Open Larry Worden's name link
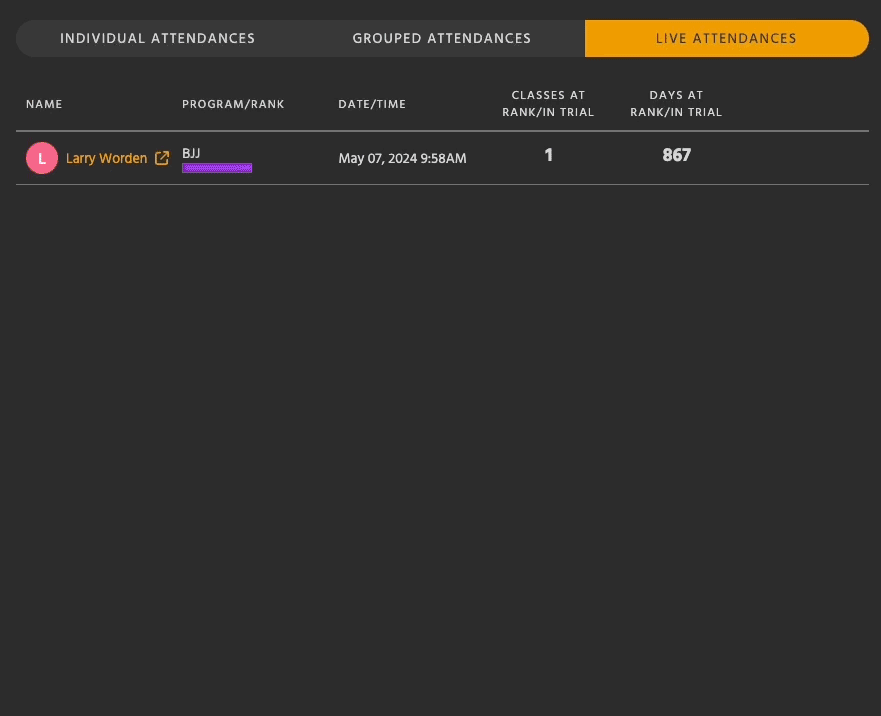This screenshot has height=716, width=881. click(106, 158)
